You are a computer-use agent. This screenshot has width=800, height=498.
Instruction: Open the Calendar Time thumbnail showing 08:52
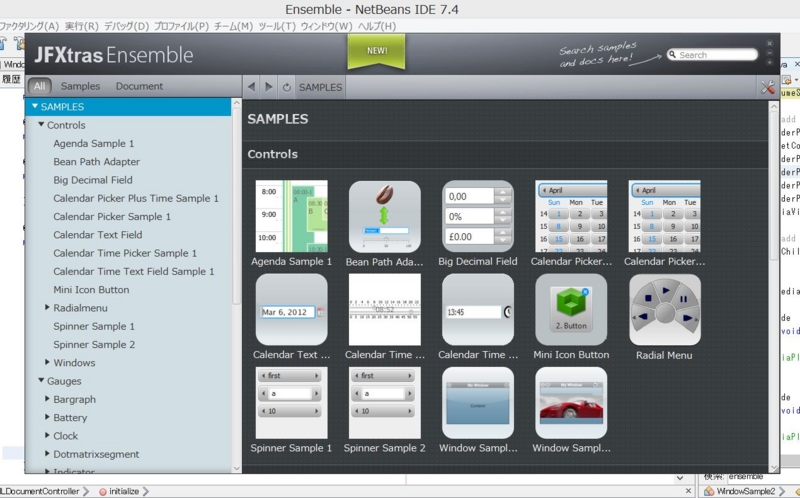tap(385, 310)
